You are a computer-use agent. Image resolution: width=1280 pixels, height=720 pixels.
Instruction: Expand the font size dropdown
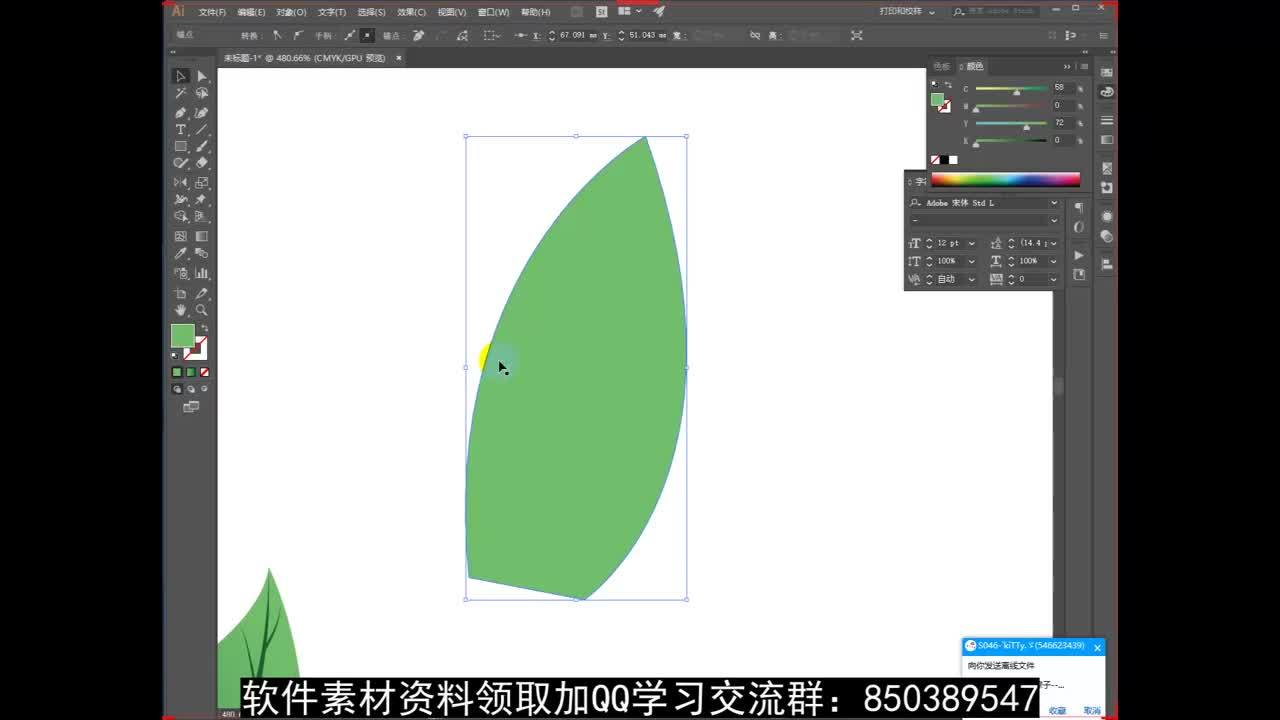coord(971,243)
